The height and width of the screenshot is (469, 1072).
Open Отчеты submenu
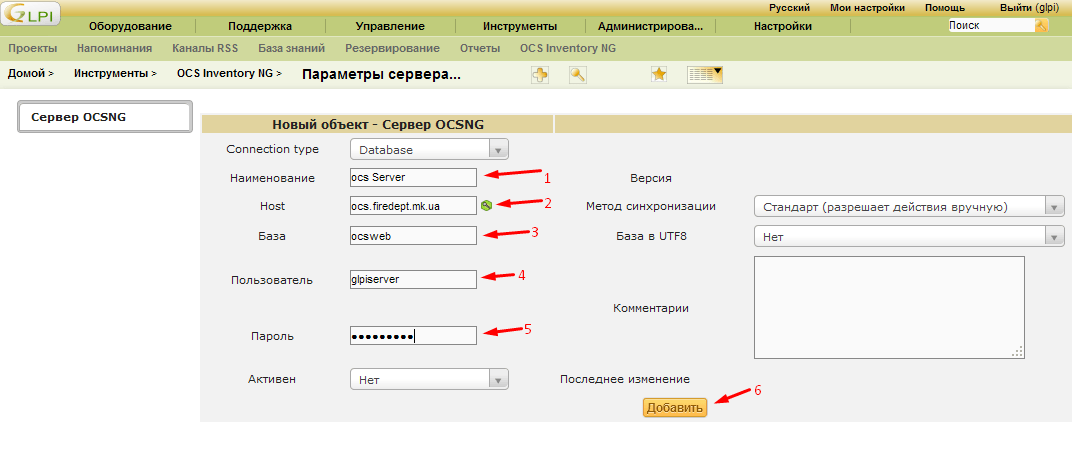coord(480,49)
